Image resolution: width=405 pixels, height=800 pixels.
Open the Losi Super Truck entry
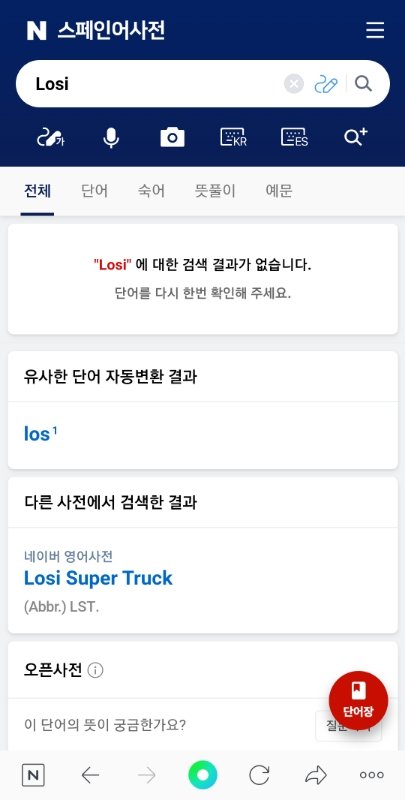click(x=98, y=578)
